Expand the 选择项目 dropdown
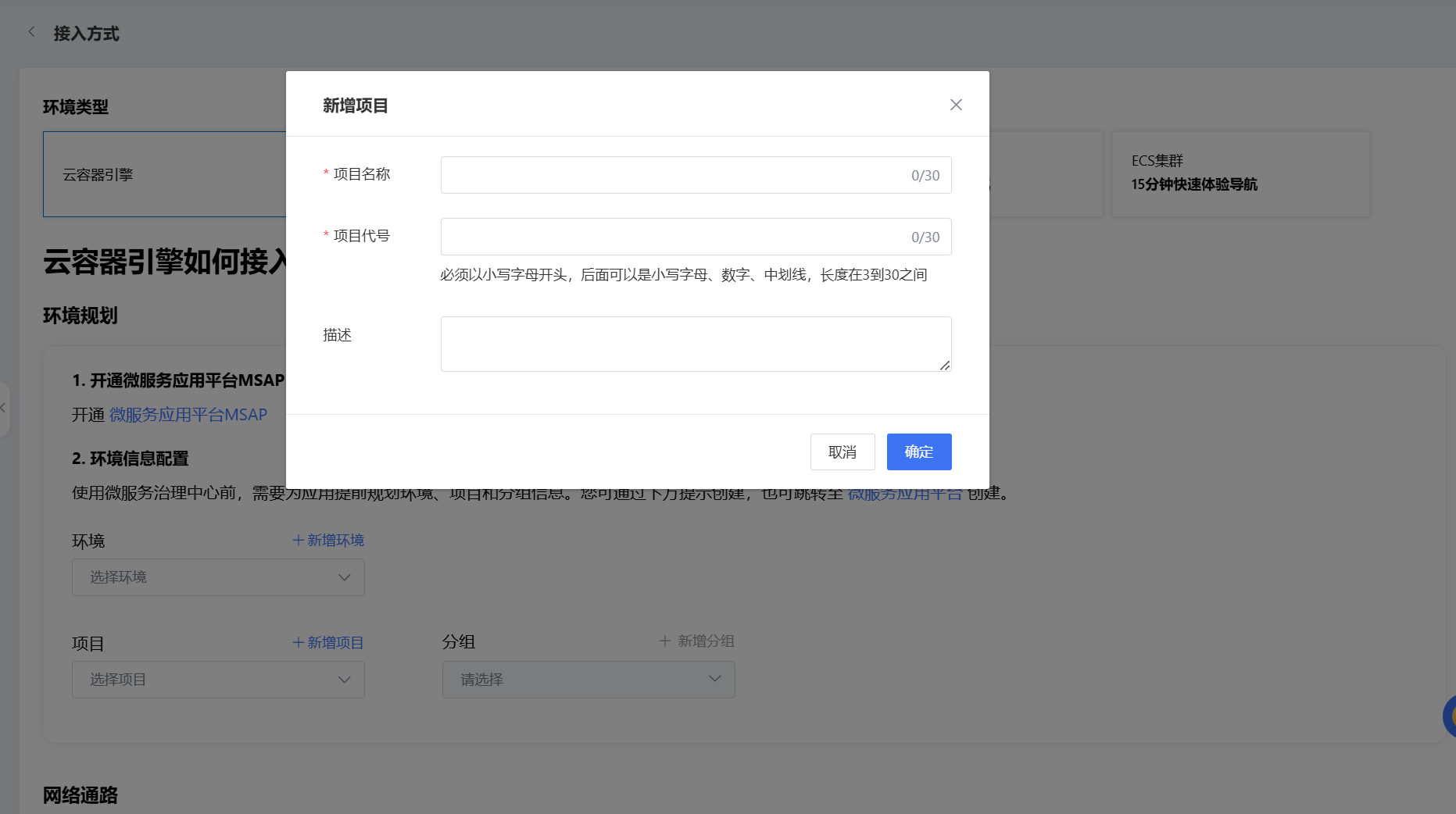1456x814 pixels. [217, 680]
